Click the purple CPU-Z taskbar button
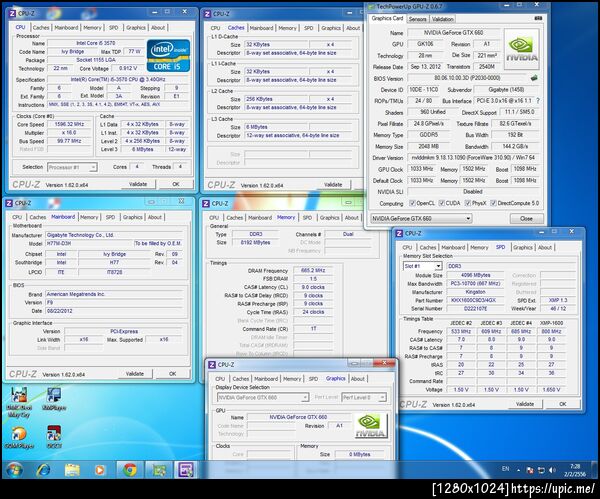Image resolution: width=600 pixels, height=499 pixels. coord(186,470)
